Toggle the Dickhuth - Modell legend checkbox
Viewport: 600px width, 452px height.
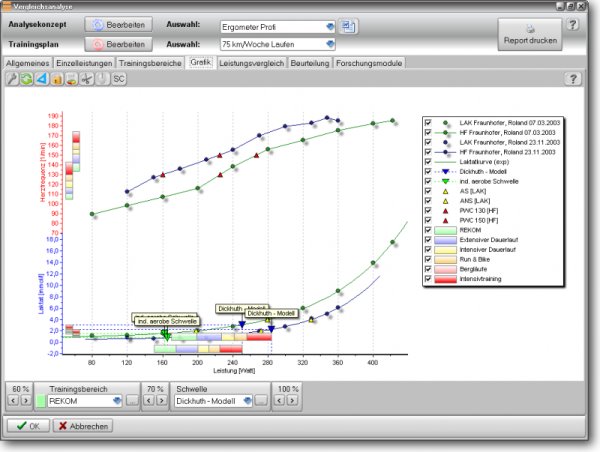click(x=428, y=171)
